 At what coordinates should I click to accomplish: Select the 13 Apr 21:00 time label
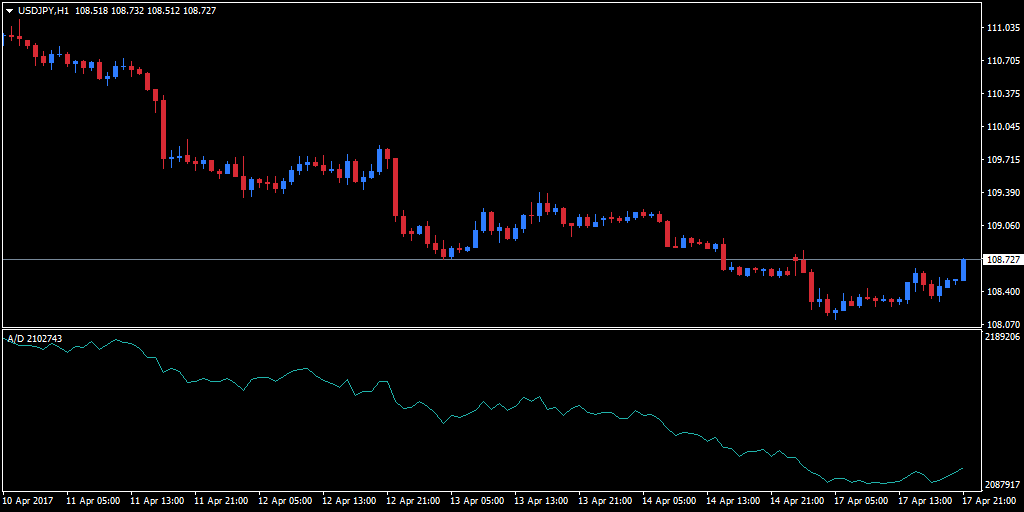click(x=604, y=501)
